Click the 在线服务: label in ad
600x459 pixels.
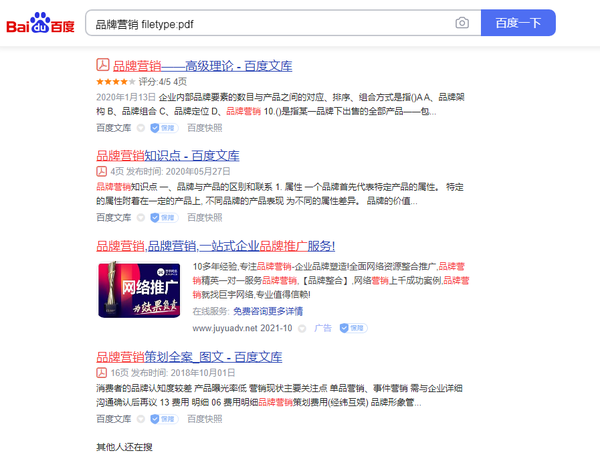(x=211, y=311)
